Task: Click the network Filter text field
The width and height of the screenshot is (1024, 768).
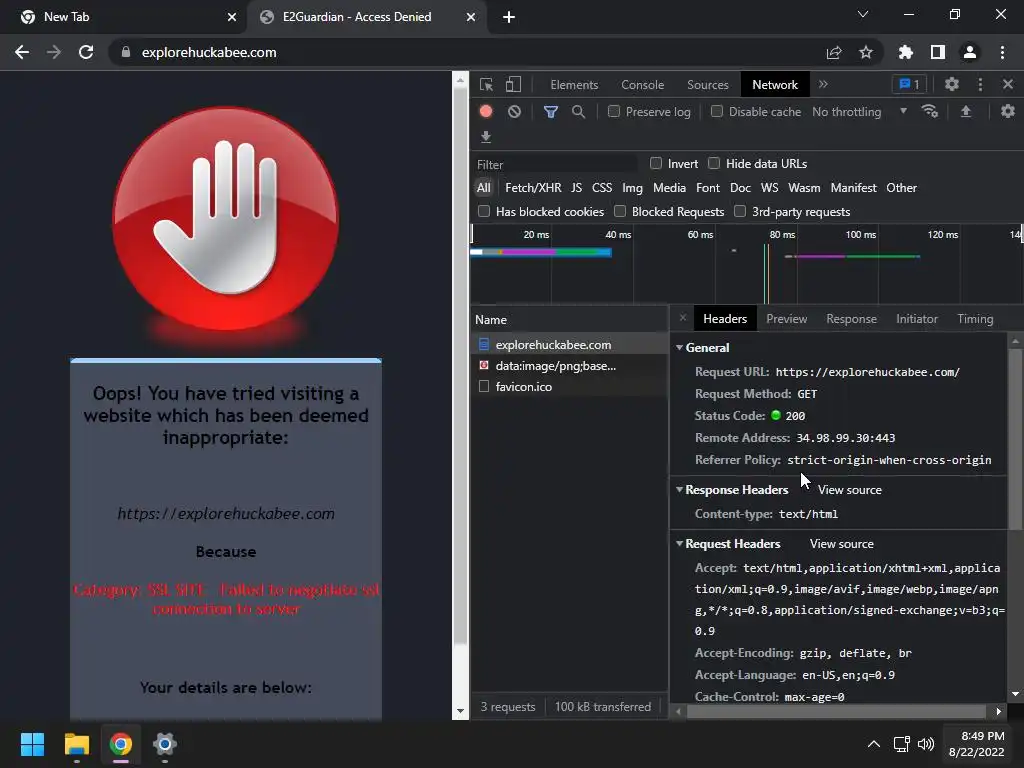Action: click(555, 164)
